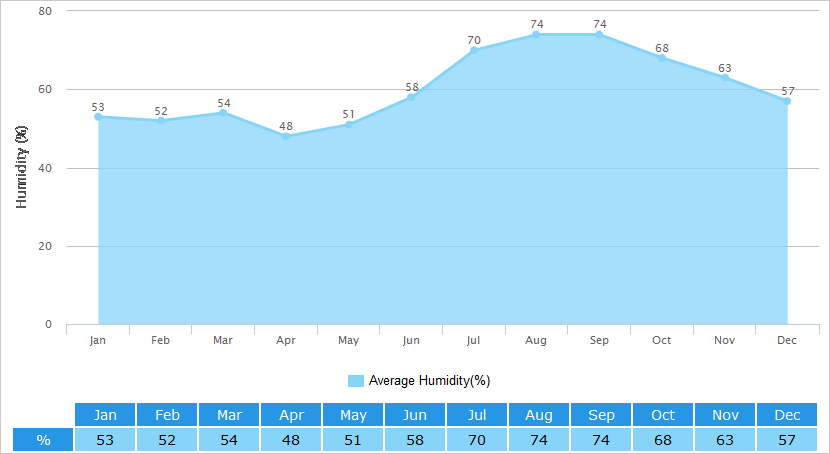The image size is (830, 454).
Task: Click the Humidity (%) y-axis title
Action: pyautogui.click(x=21, y=167)
